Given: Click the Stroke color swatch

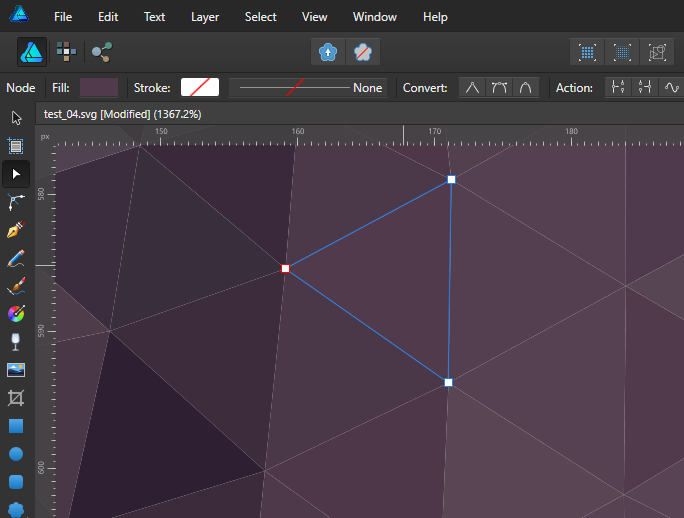Looking at the screenshot, I should coord(200,87).
